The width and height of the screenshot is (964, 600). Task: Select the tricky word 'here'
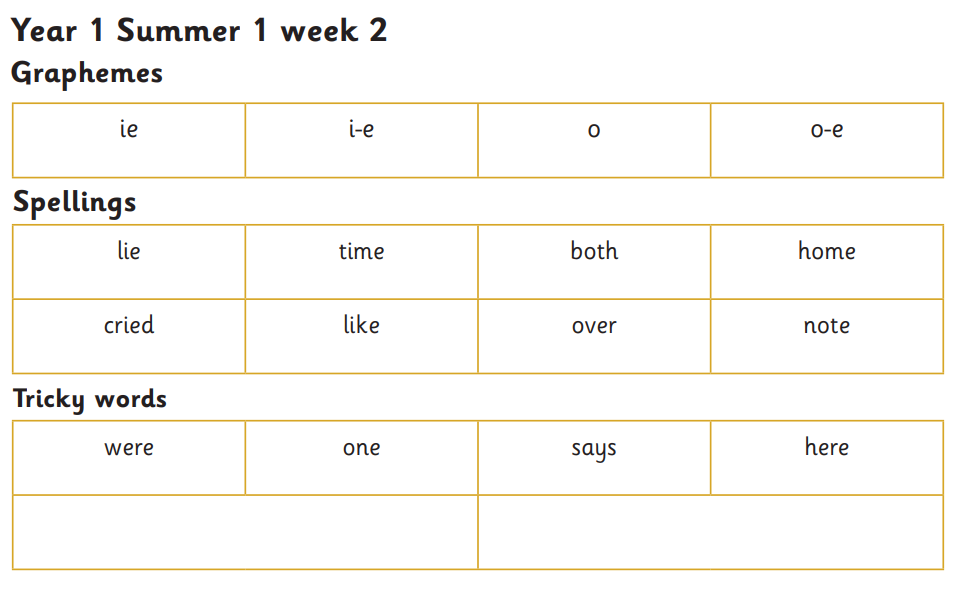[x=827, y=446]
